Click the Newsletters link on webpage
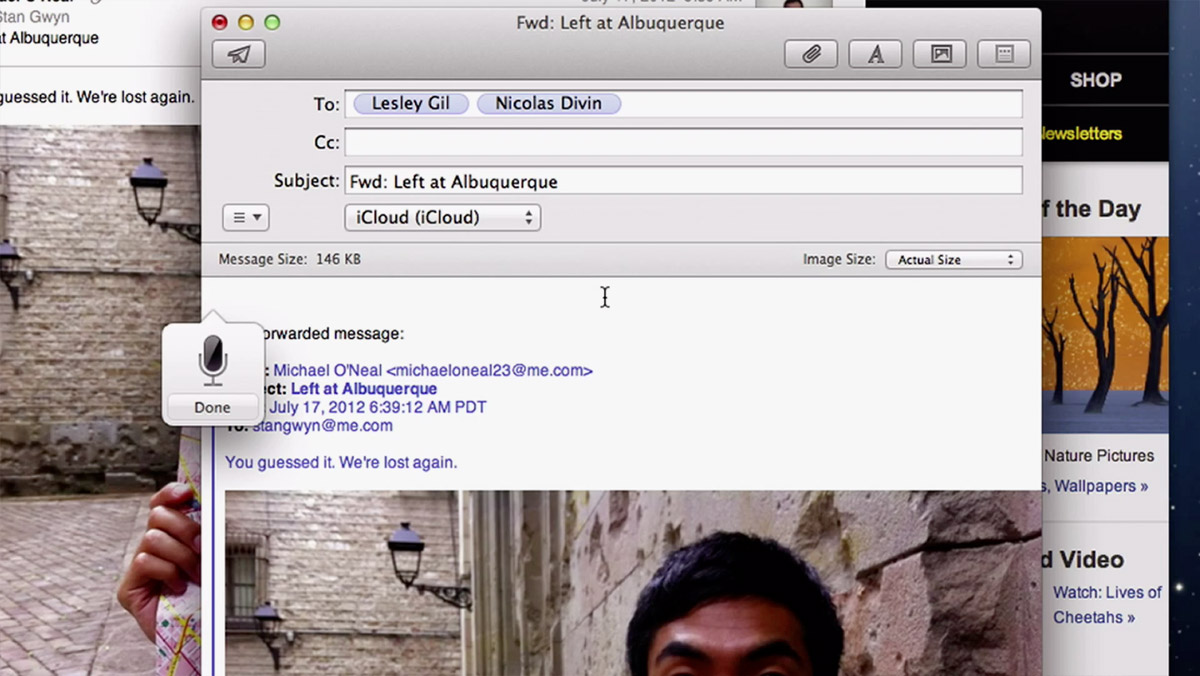Screen dimensions: 1200x676 point(1081,133)
